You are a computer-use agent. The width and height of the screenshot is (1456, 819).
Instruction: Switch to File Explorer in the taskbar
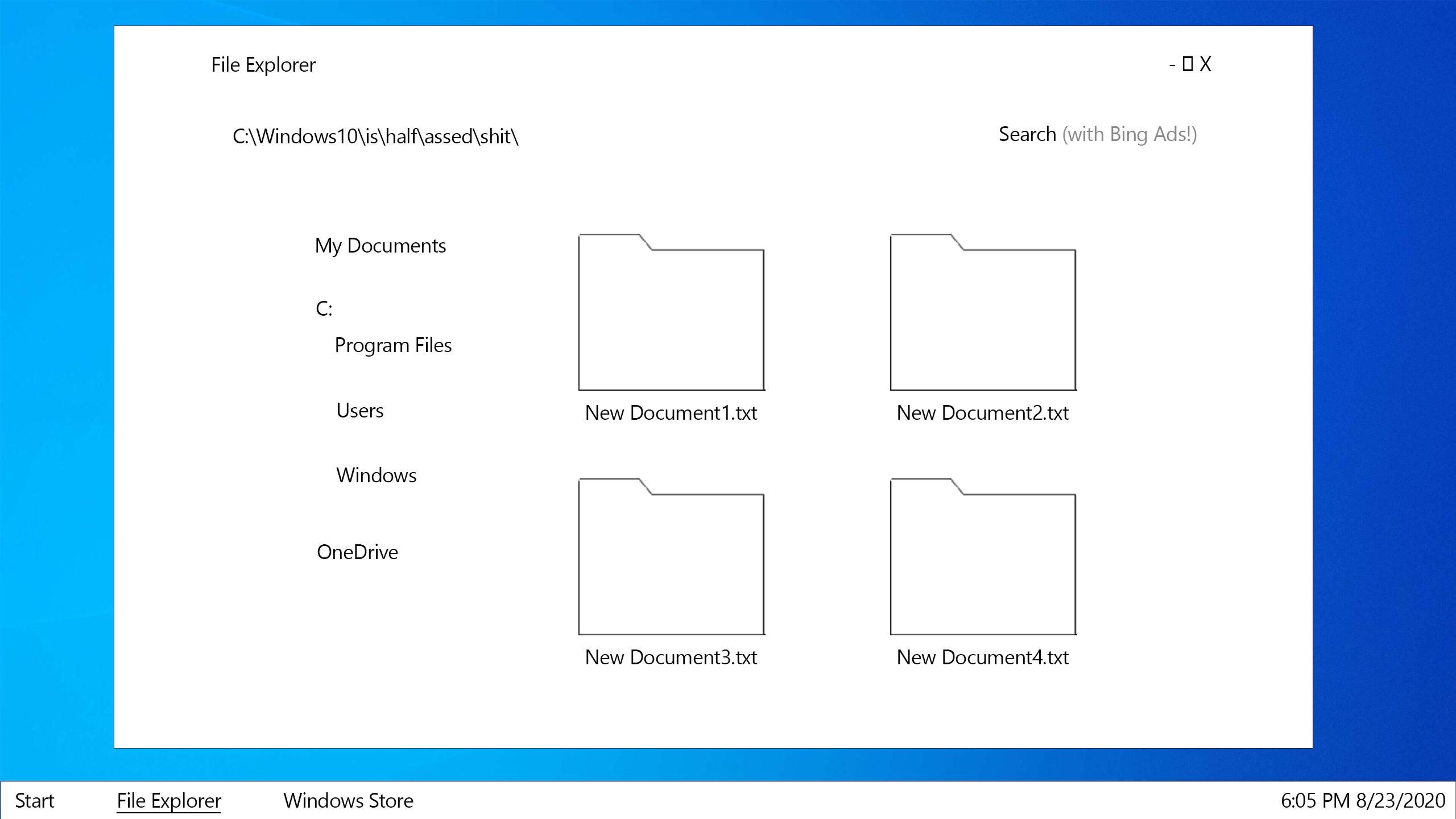coord(168,800)
